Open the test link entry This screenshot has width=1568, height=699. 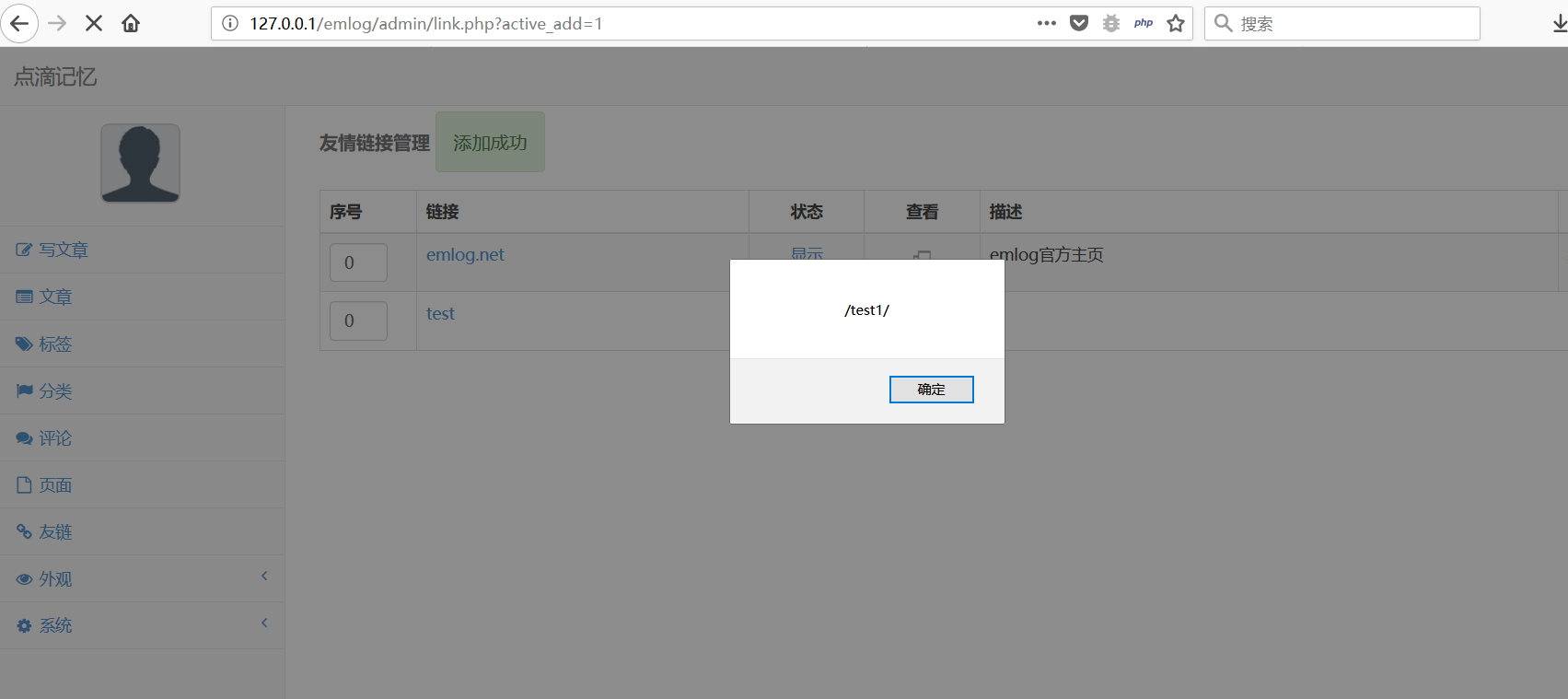coord(440,314)
